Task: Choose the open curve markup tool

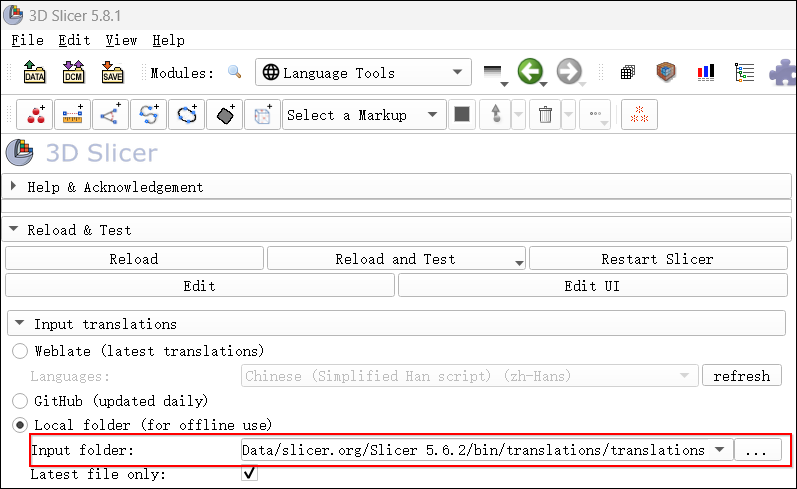Action: tap(148, 115)
